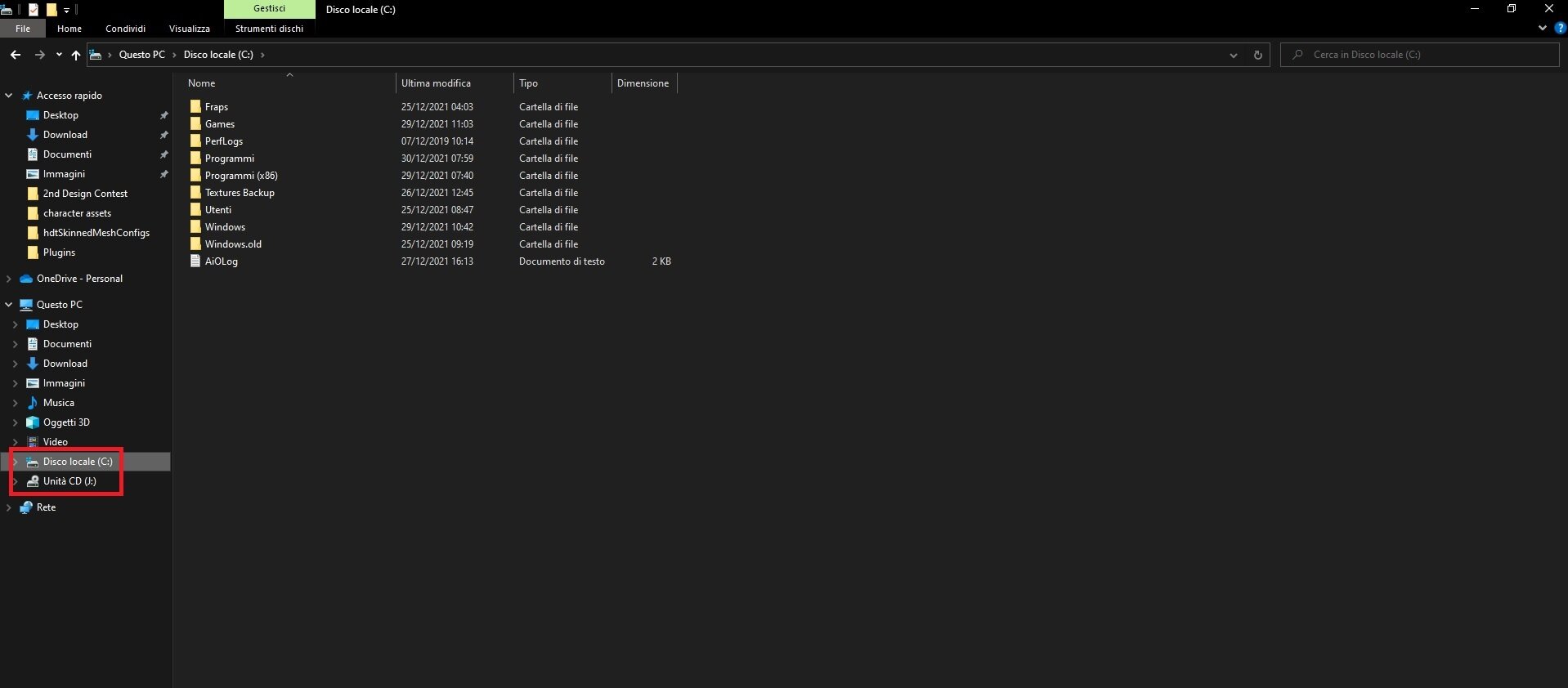
Task: Switch to the Visualizza ribbon tab
Action: (190, 29)
